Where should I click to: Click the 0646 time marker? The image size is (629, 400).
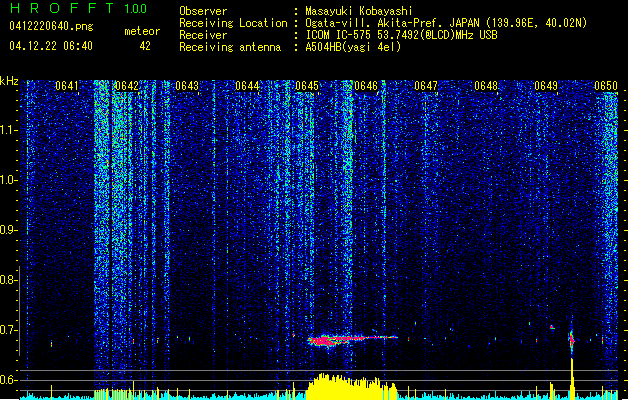tap(366, 86)
